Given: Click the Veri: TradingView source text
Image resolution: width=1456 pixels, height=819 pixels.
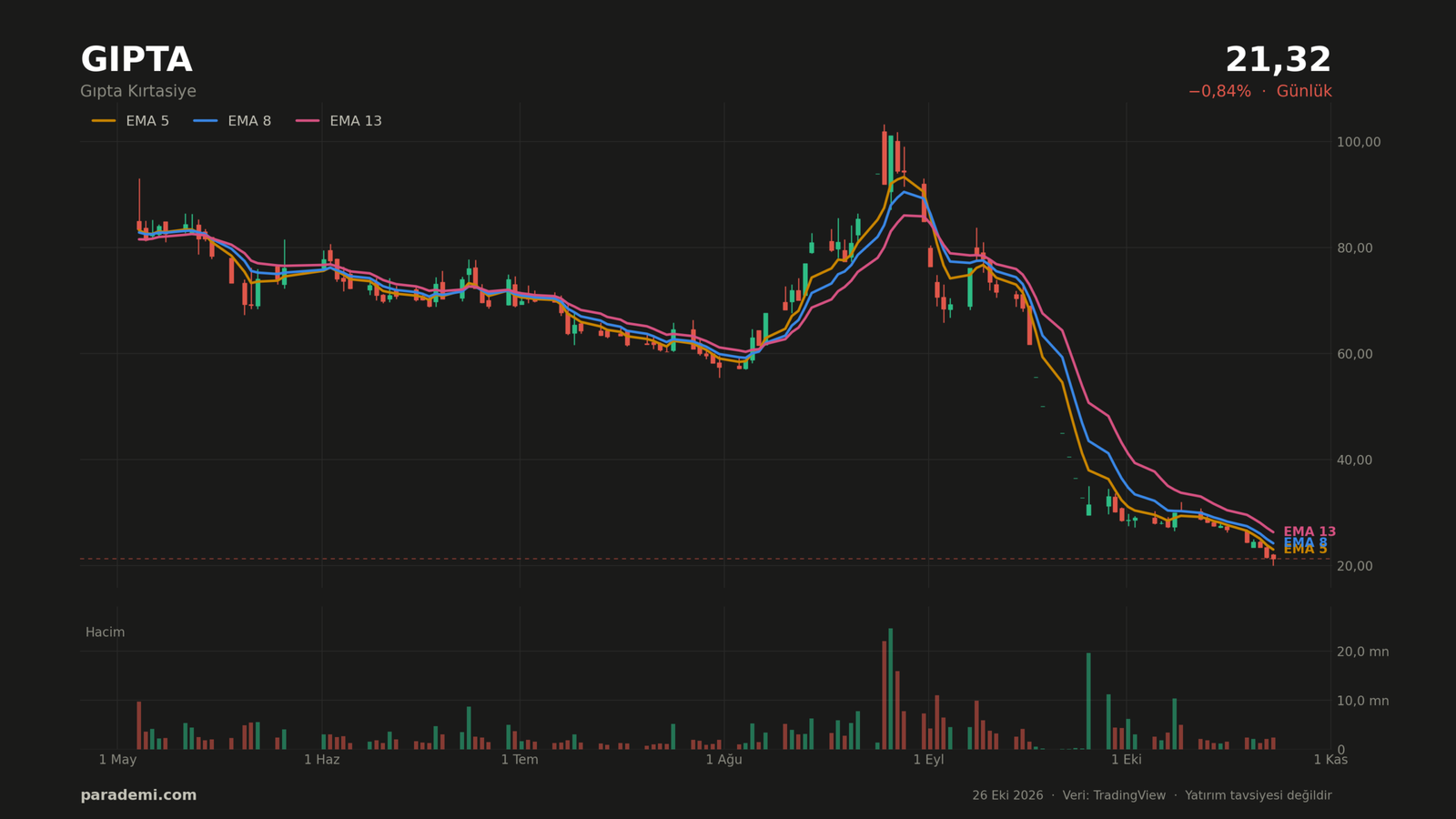Looking at the screenshot, I should pyautogui.click(x=1114, y=795).
